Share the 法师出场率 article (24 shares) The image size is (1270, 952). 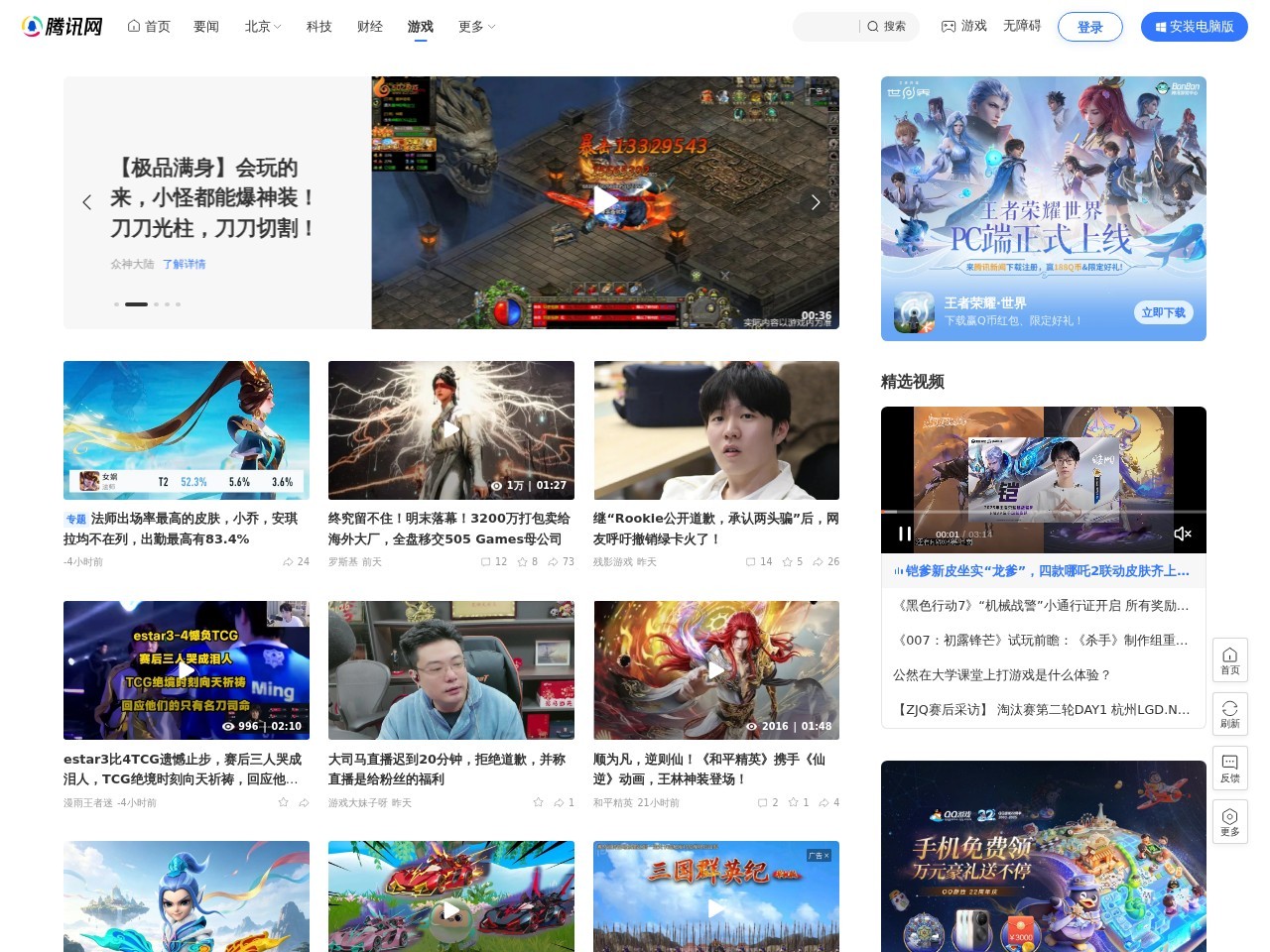pos(296,561)
